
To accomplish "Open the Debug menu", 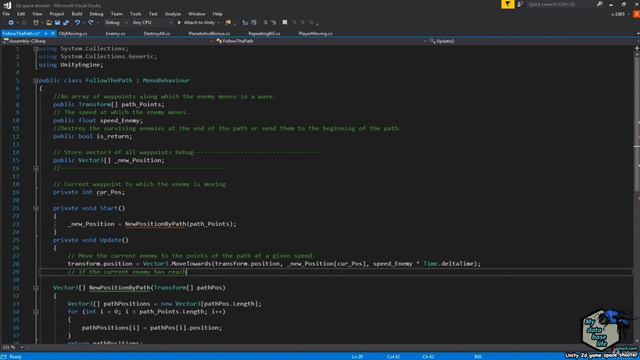I will (96, 14).
